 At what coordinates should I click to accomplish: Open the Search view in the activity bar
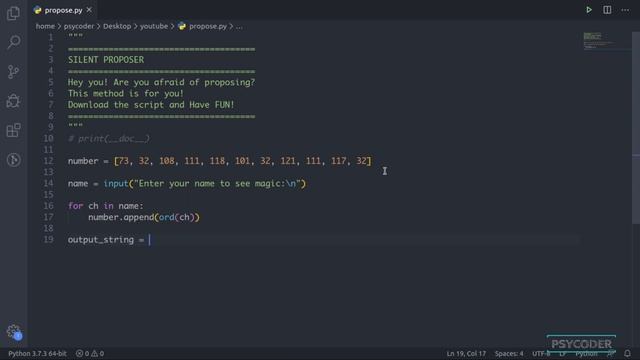coord(13,42)
